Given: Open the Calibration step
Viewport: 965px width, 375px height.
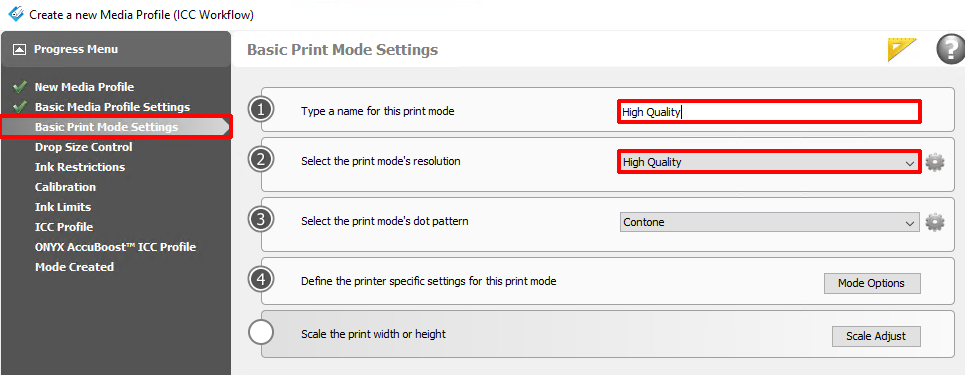Looking at the screenshot, I should pyautogui.click(x=65, y=187).
